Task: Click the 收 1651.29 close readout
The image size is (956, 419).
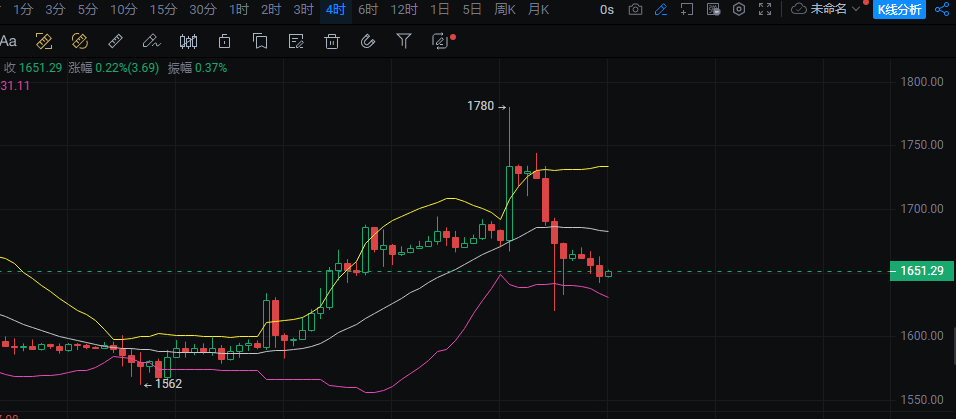Action: [x=34, y=68]
